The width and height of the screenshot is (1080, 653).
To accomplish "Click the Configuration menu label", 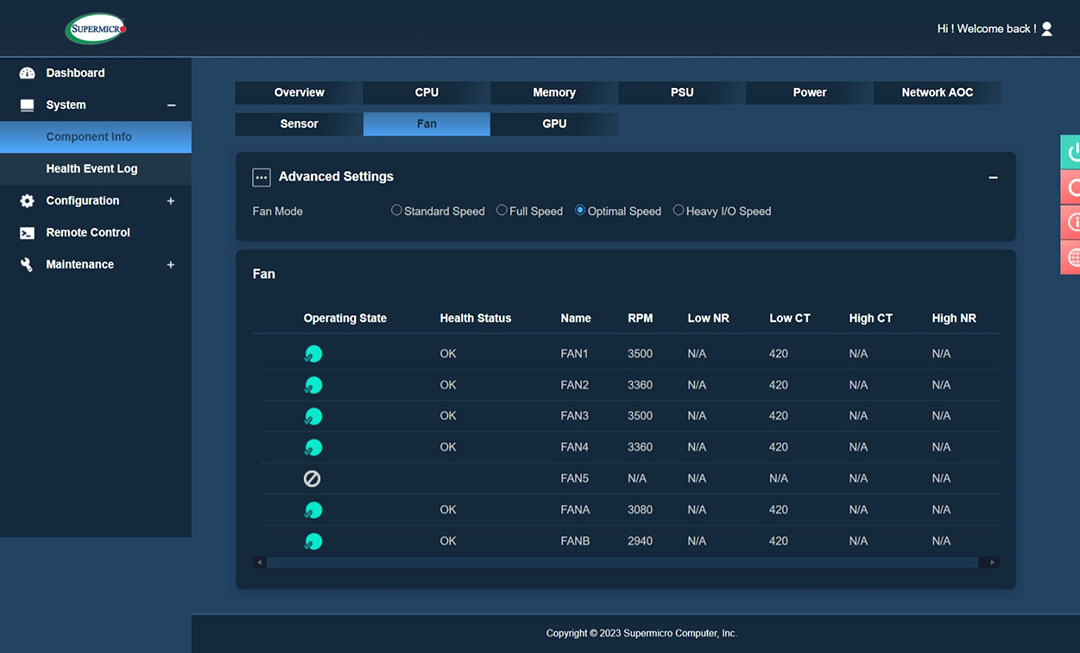I will tap(83, 200).
